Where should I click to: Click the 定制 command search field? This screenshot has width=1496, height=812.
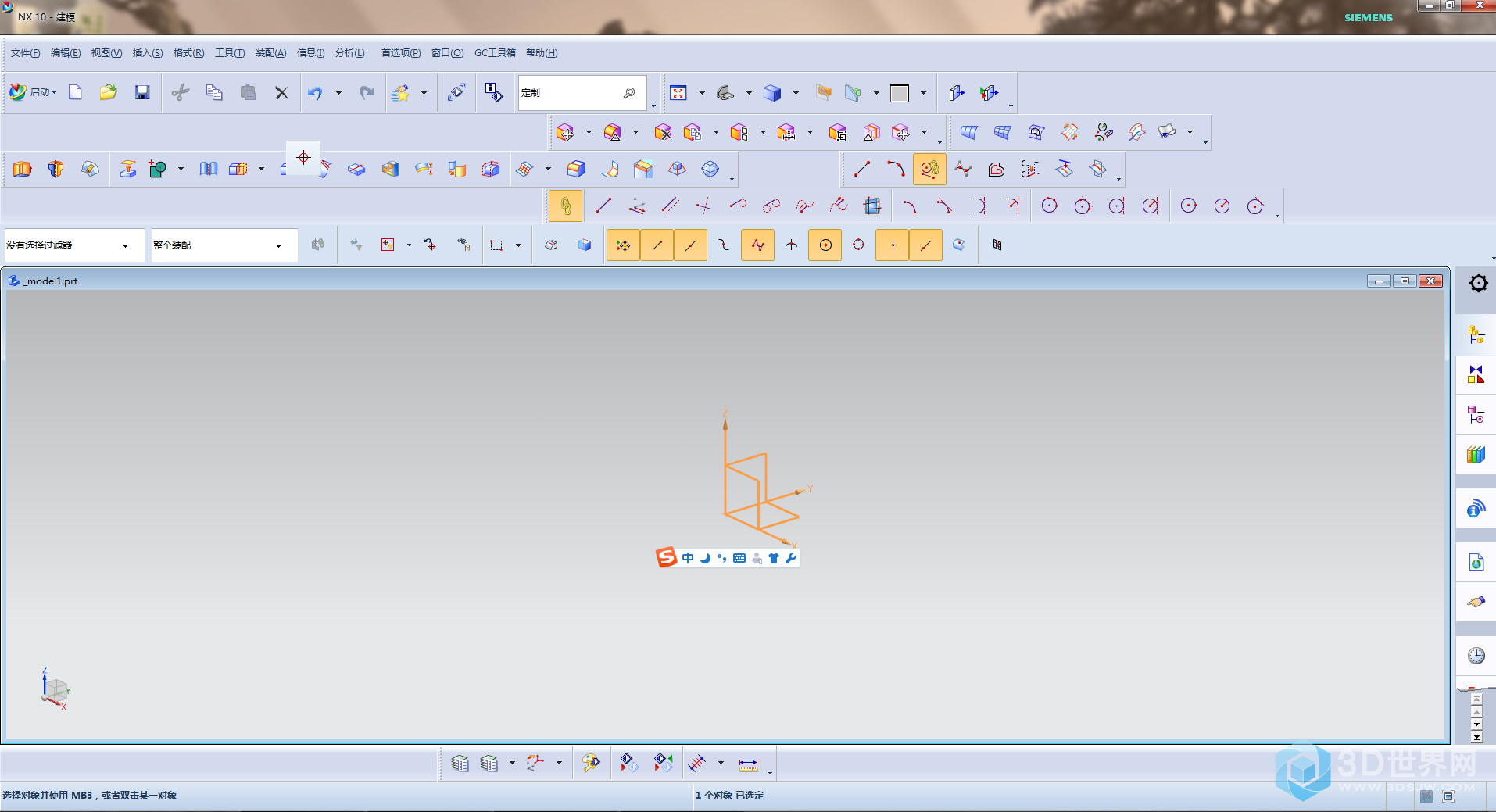582,93
